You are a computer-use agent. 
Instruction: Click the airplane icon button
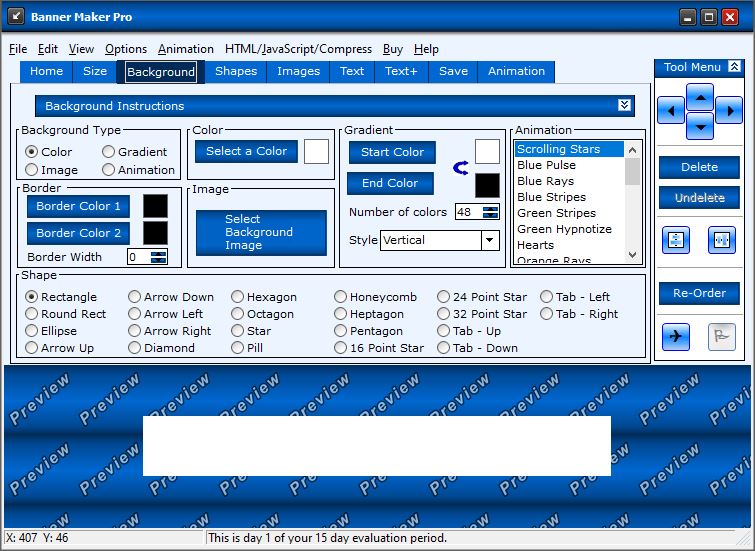tap(676, 337)
